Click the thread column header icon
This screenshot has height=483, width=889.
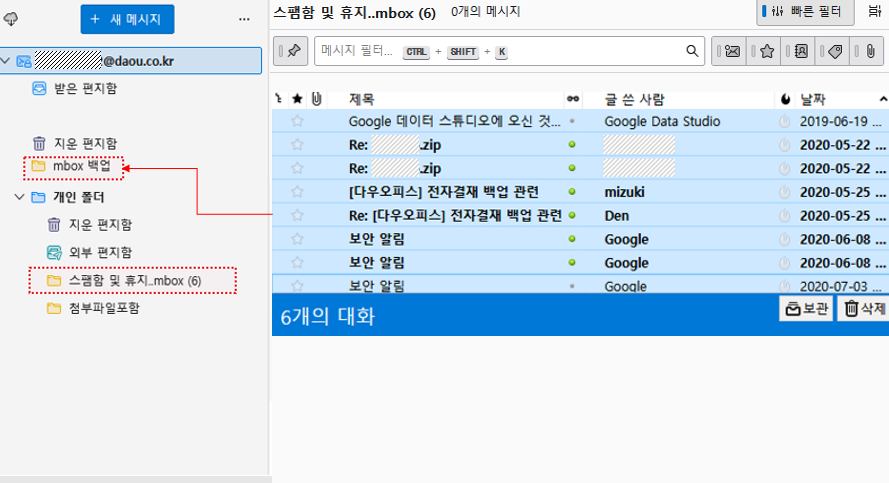click(x=279, y=99)
